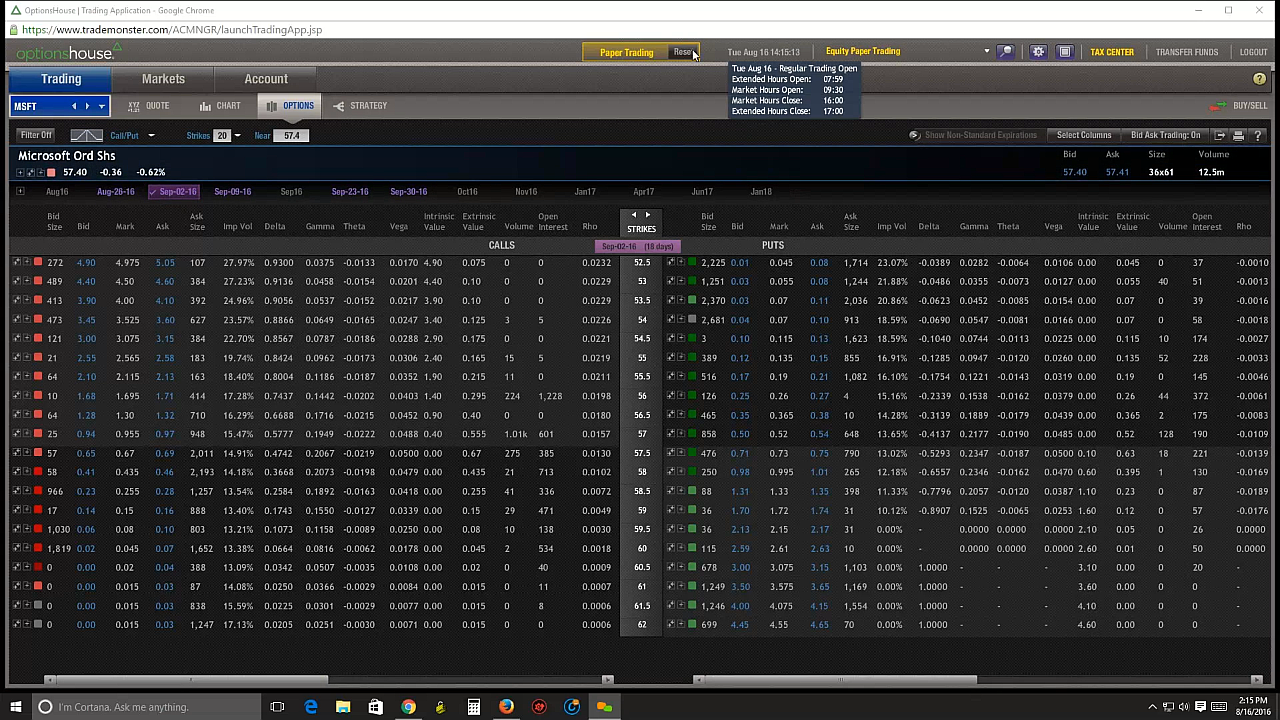Open Task View on the taskbar

click(x=277, y=707)
